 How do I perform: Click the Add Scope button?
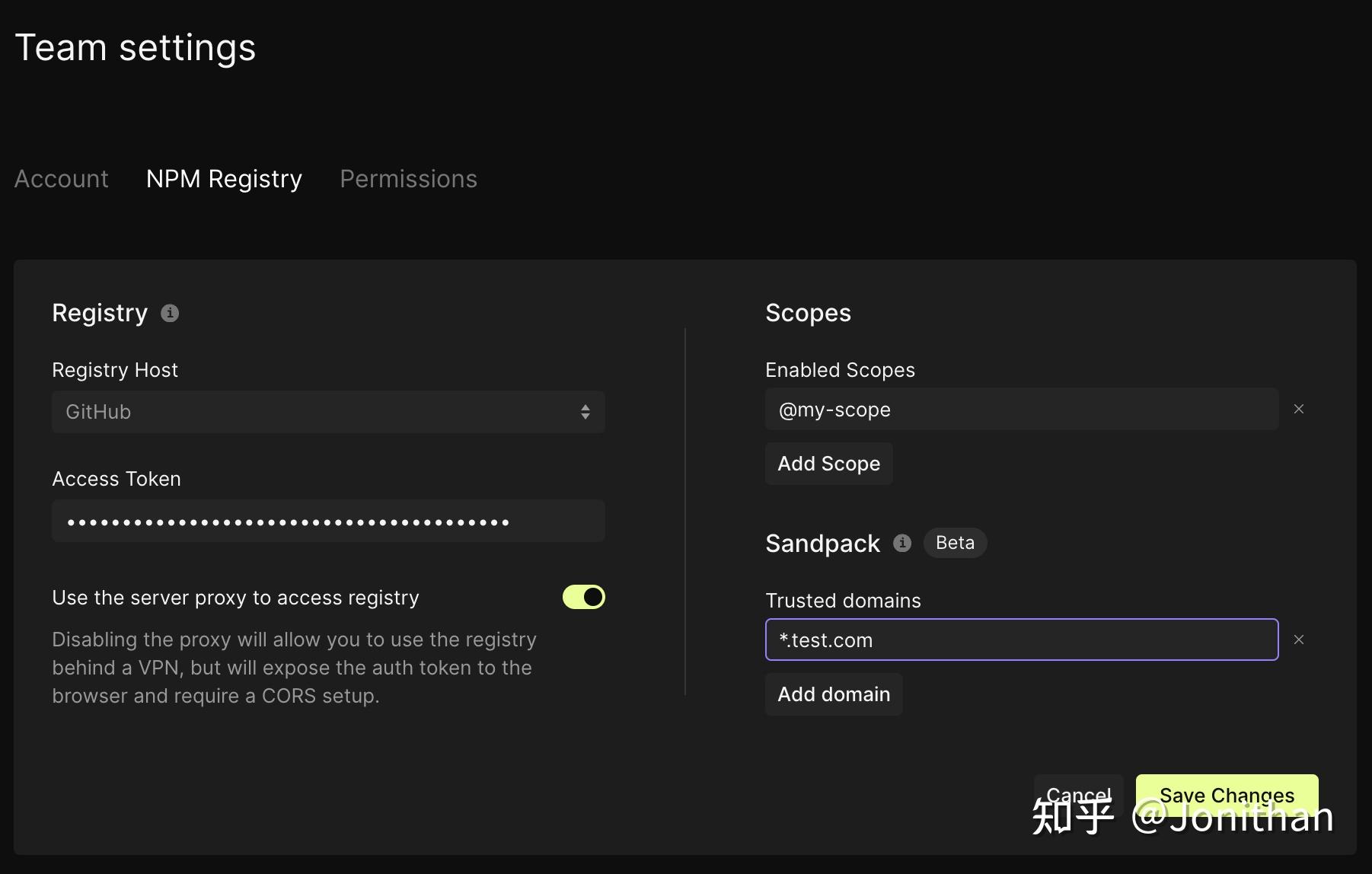click(828, 464)
